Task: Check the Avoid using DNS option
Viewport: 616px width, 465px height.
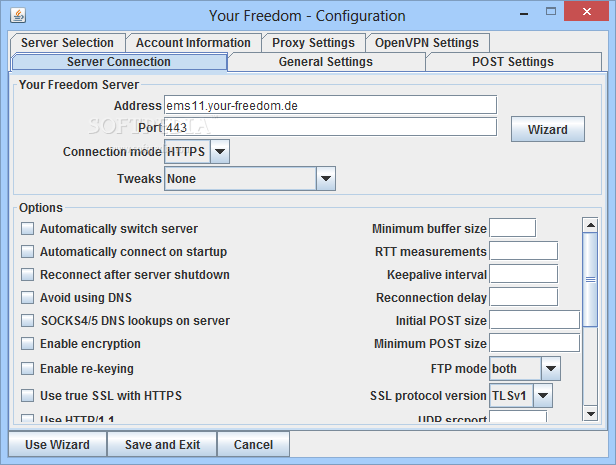Action: click(x=28, y=297)
